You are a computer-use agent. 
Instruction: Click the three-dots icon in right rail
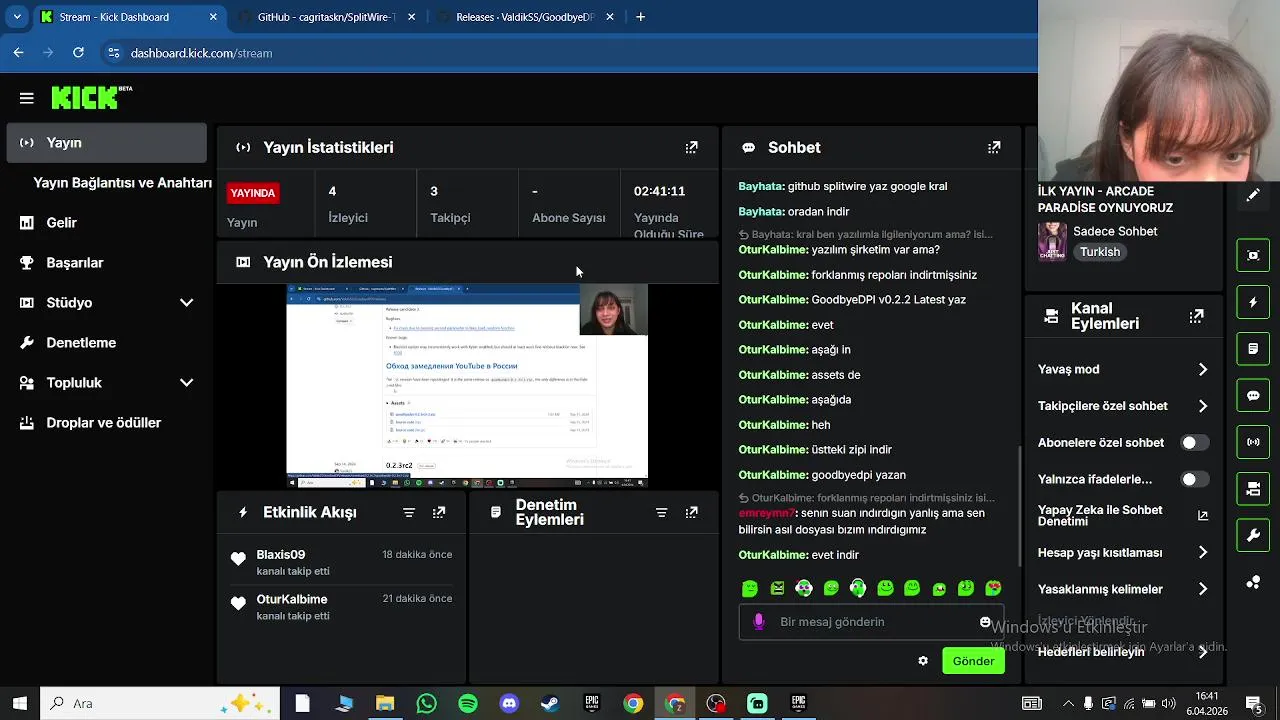coord(1253,582)
